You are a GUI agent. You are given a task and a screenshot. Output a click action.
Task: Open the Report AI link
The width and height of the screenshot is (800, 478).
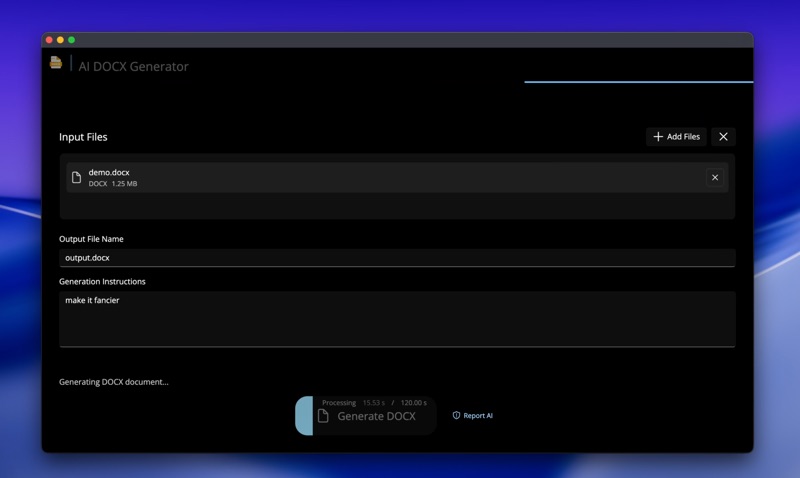[x=472, y=416]
